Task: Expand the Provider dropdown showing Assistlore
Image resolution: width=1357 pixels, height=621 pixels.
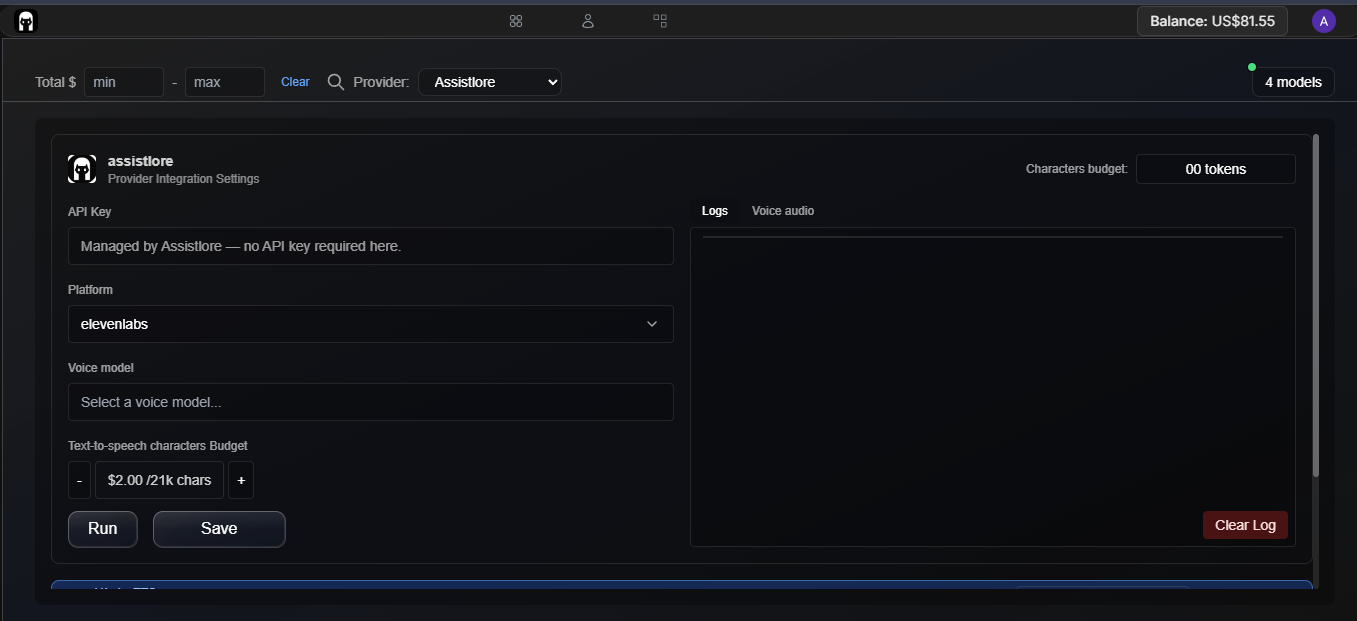Action: [490, 82]
